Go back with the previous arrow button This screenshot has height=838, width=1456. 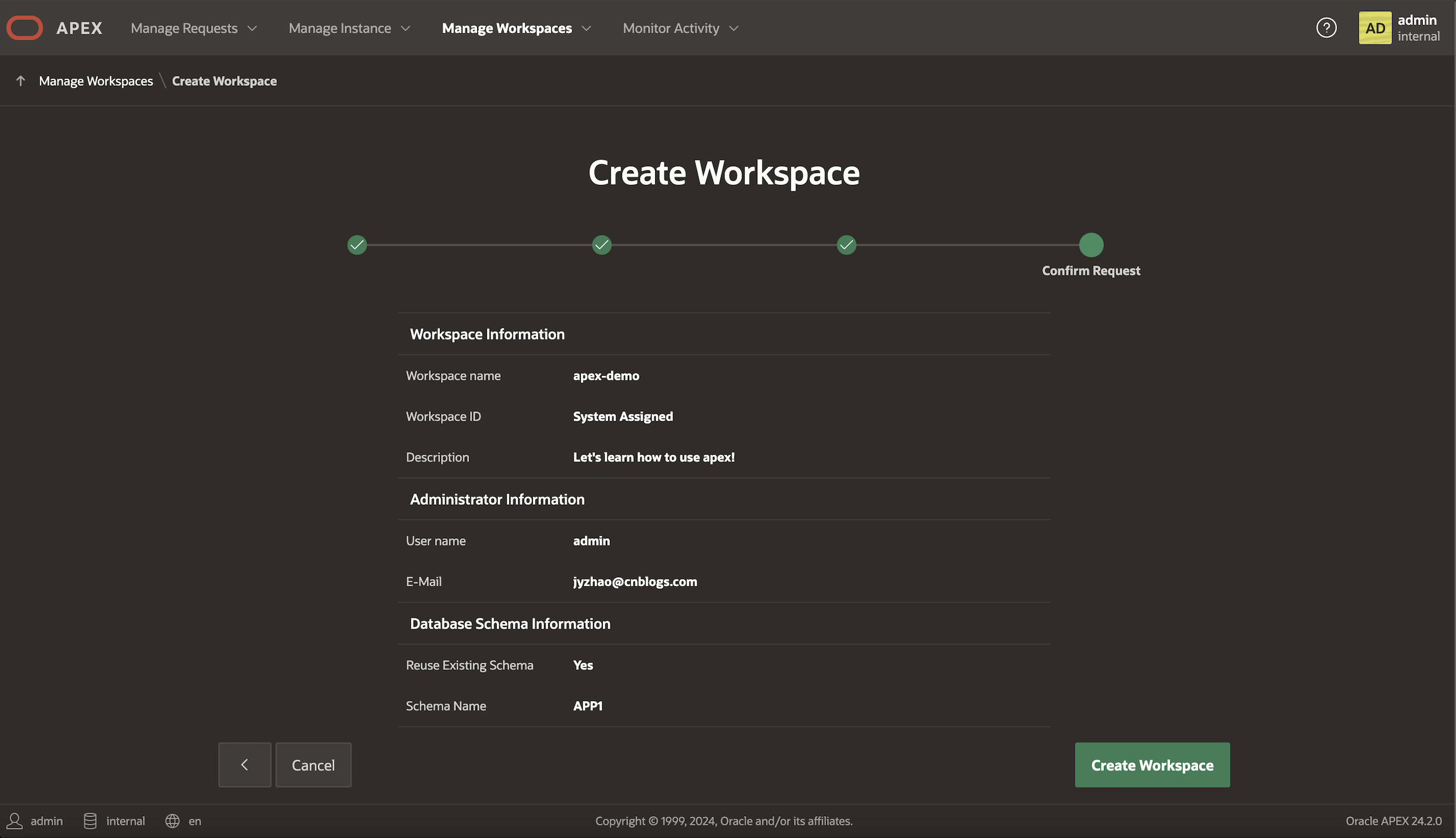click(x=244, y=765)
